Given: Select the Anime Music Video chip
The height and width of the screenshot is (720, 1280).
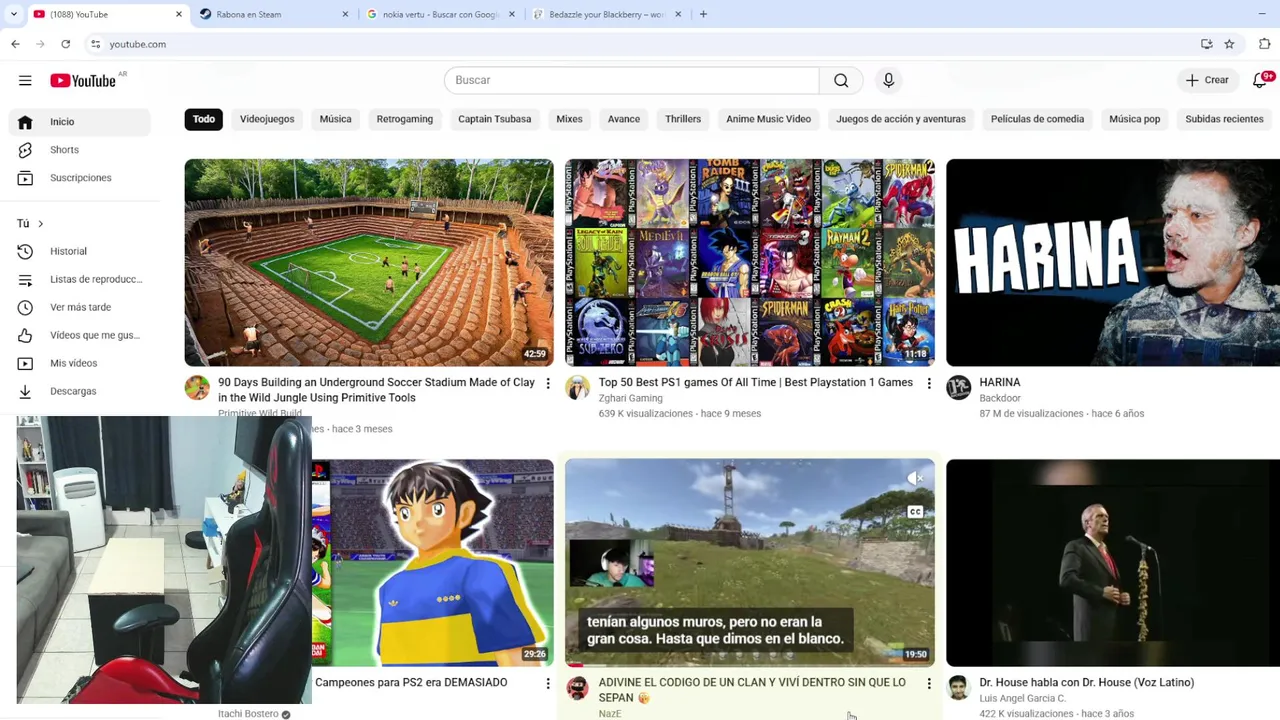Looking at the screenshot, I should (x=768, y=119).
